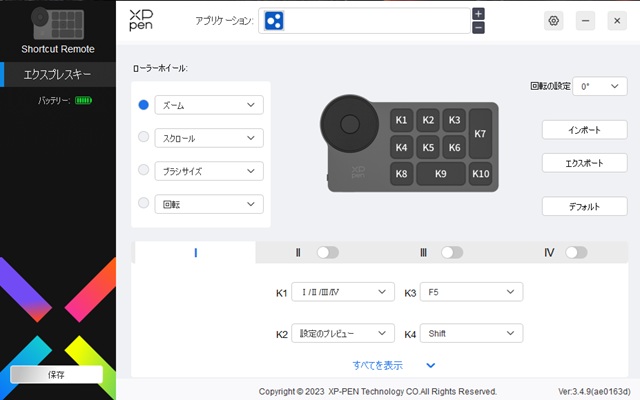Click the minus icon to remove application

pyautogui.click(x=478, y=27)
